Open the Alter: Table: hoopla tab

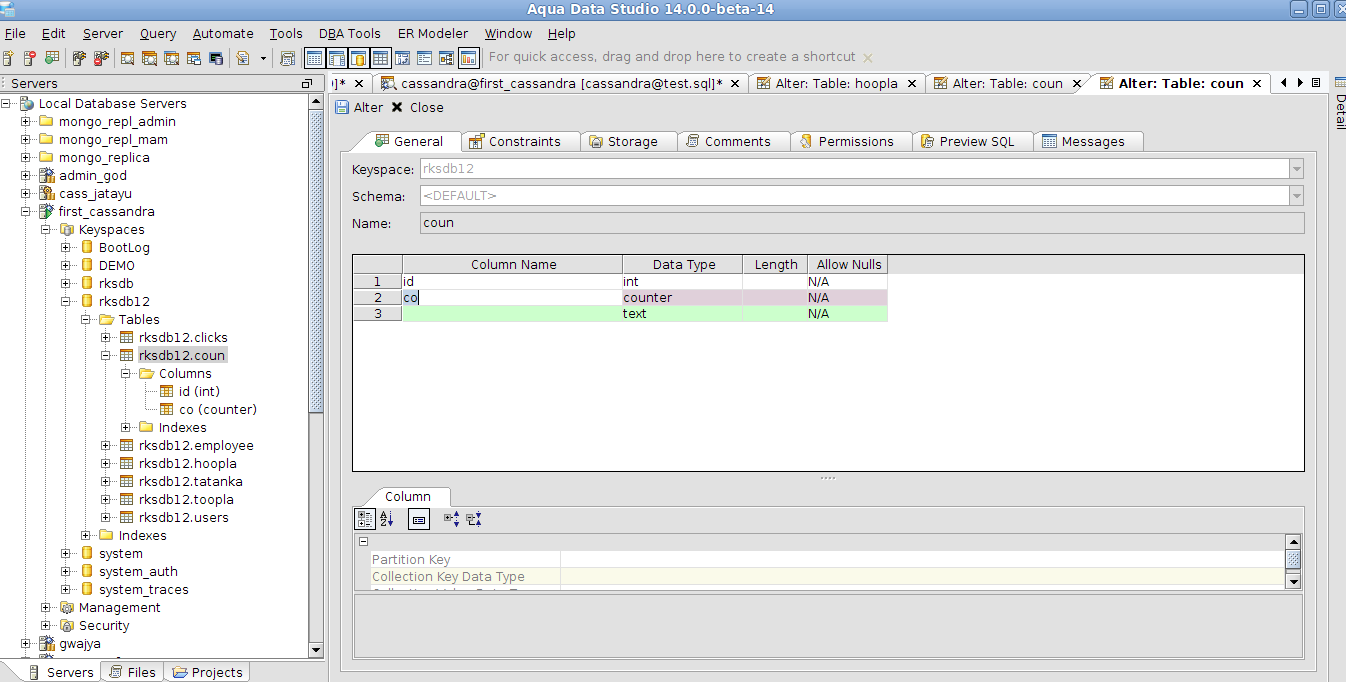tap(836, 83)
